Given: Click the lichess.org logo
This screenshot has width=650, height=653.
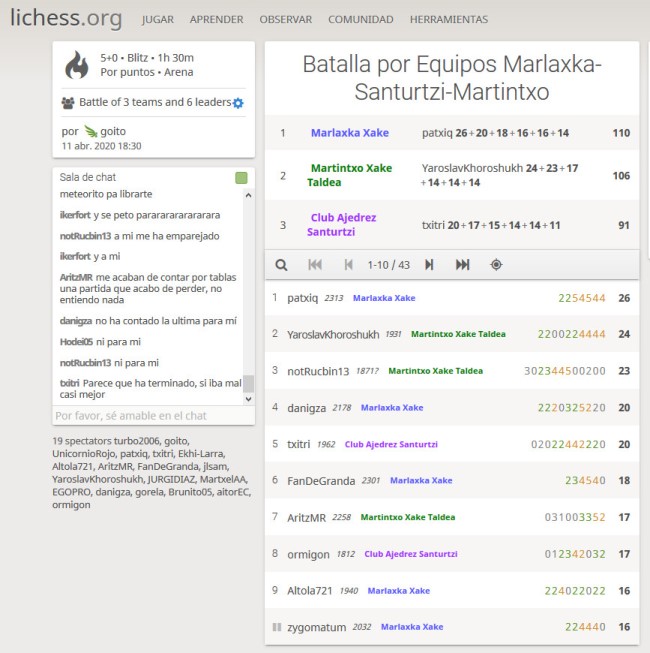Looking at the screenshot, I should 66,18.
